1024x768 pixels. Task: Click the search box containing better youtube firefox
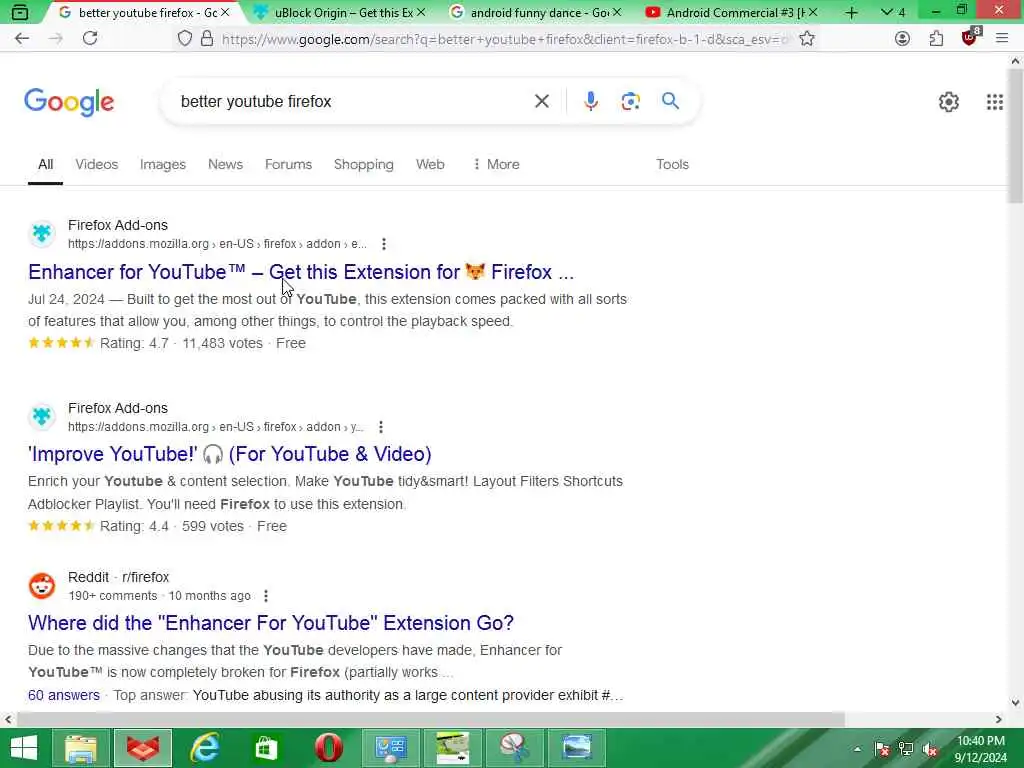click(353, 101)
